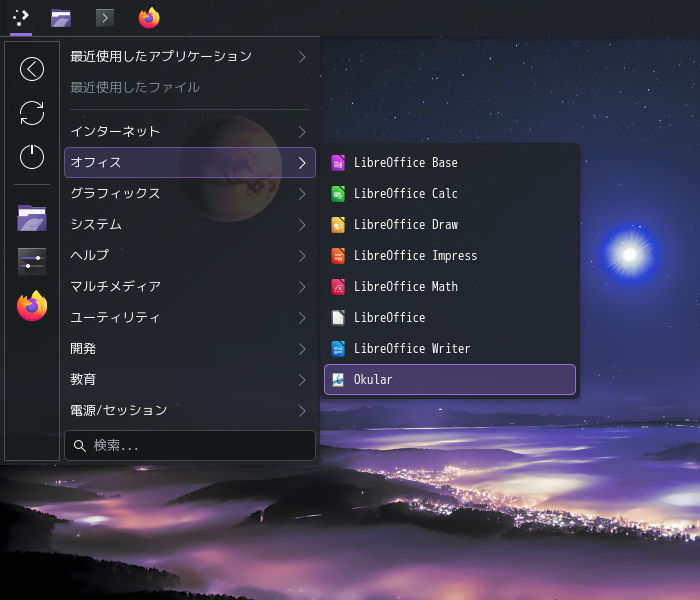Launch Okular from the office submenu
The width and height of the screenshot is (700, 600).
(x=450, y=379)
